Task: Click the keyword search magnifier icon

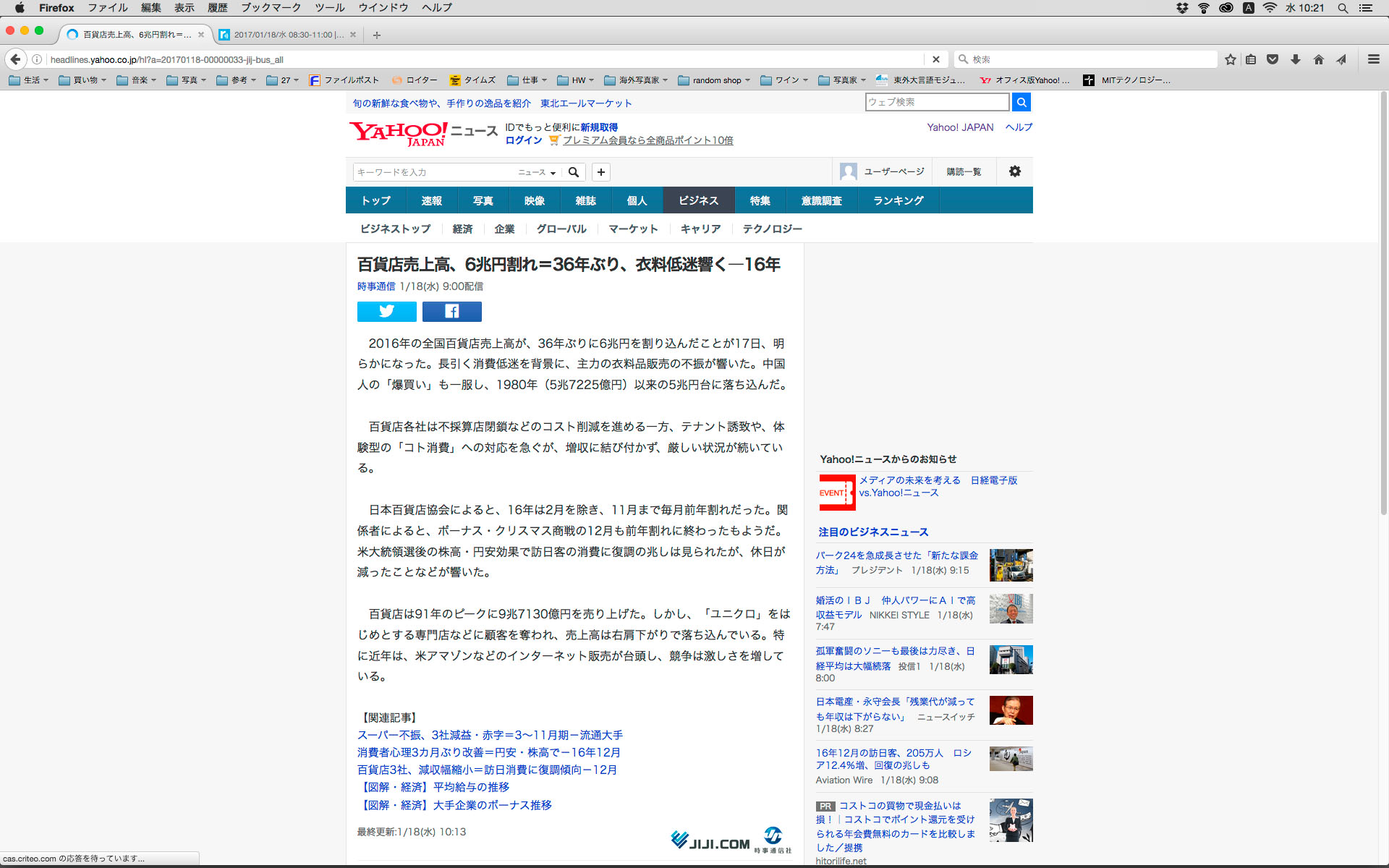Action: click(x=574, y=172)
